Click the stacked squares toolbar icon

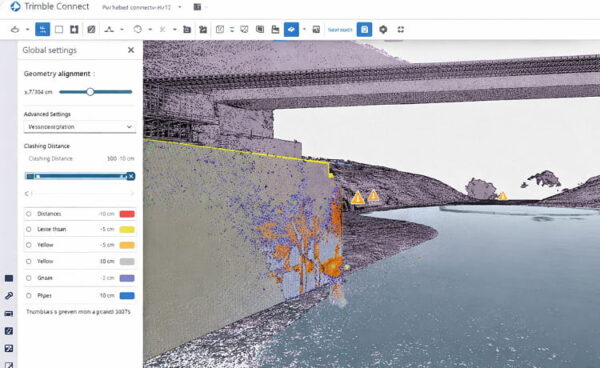click(260, 29)
